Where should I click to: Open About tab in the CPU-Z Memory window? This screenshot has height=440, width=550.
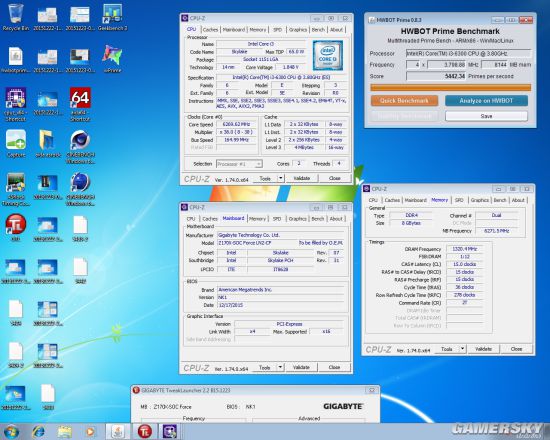(x=518, y=200)
